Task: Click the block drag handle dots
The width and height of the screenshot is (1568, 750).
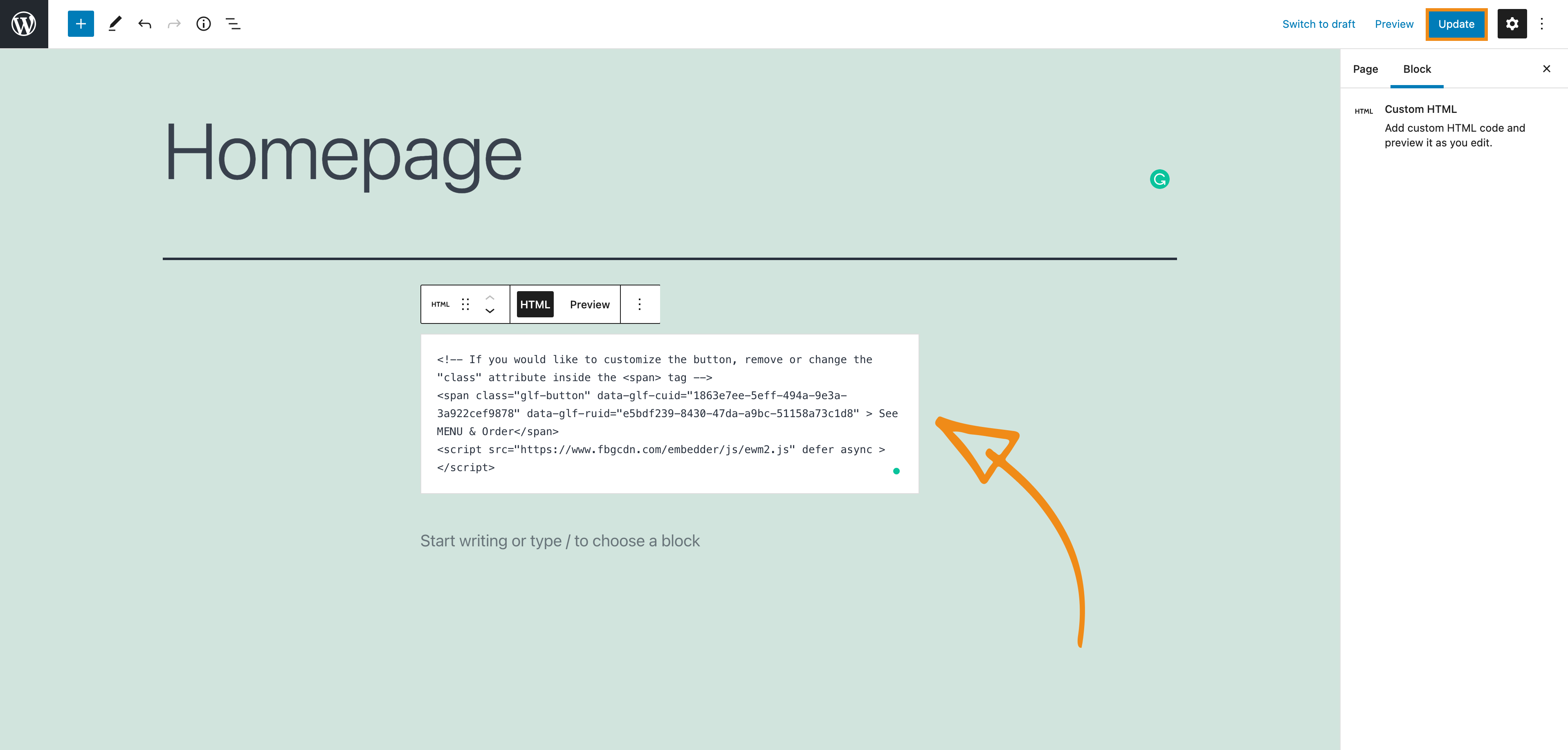Action: point(465,304)
